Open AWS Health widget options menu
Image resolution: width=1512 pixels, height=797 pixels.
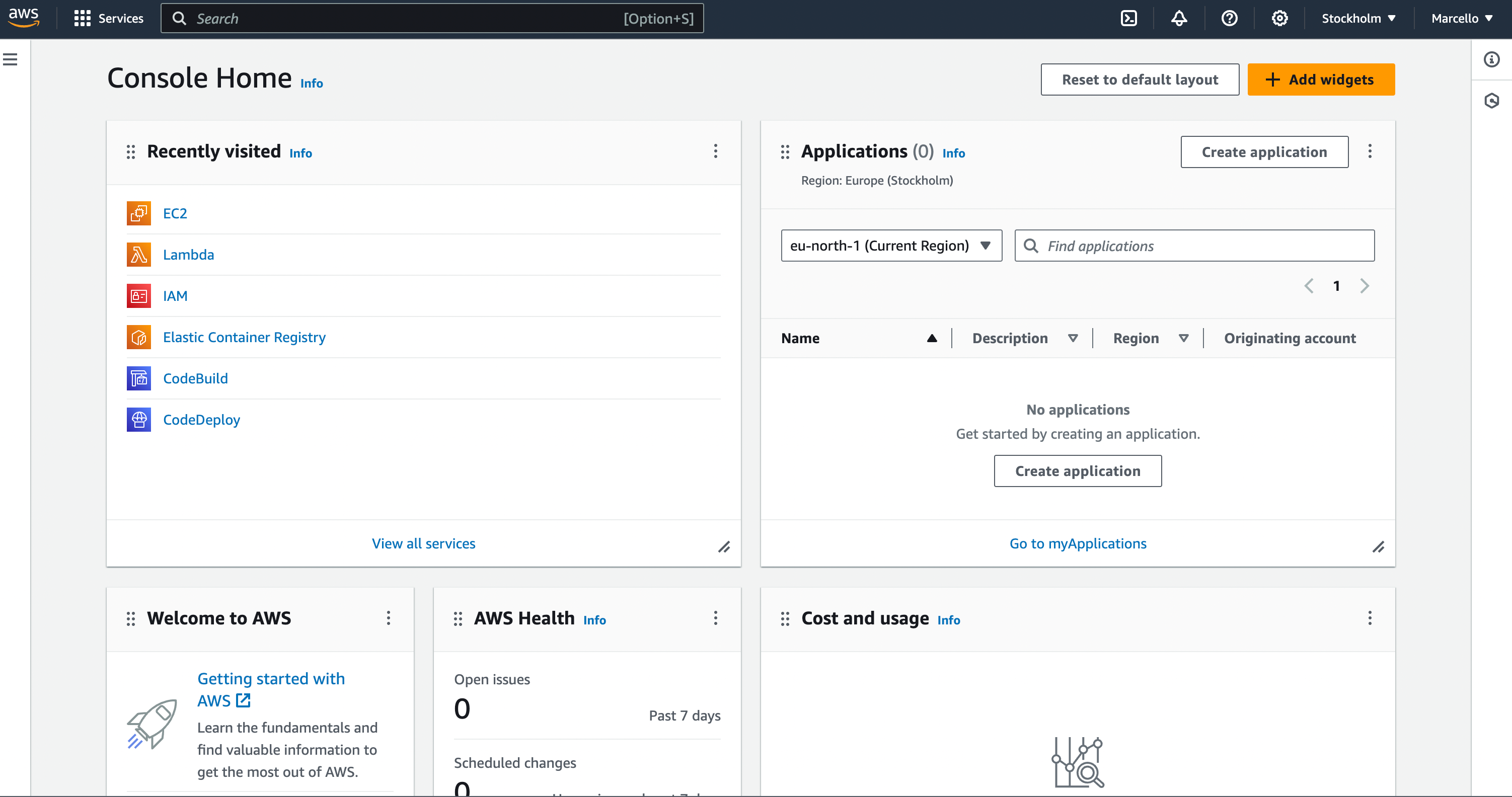pyautogui.click(x=715, y=617)
